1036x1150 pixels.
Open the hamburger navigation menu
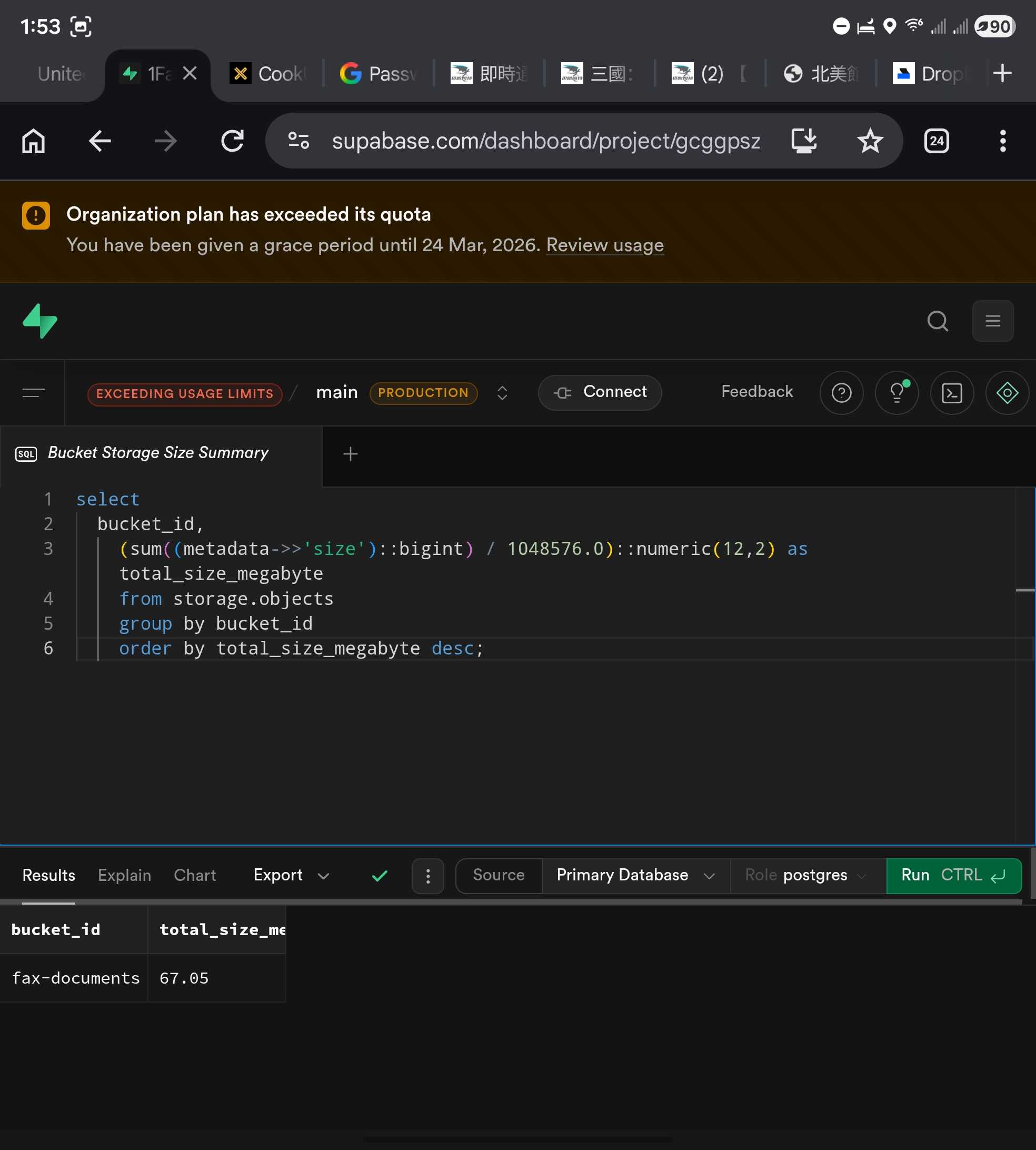(993, 321)
